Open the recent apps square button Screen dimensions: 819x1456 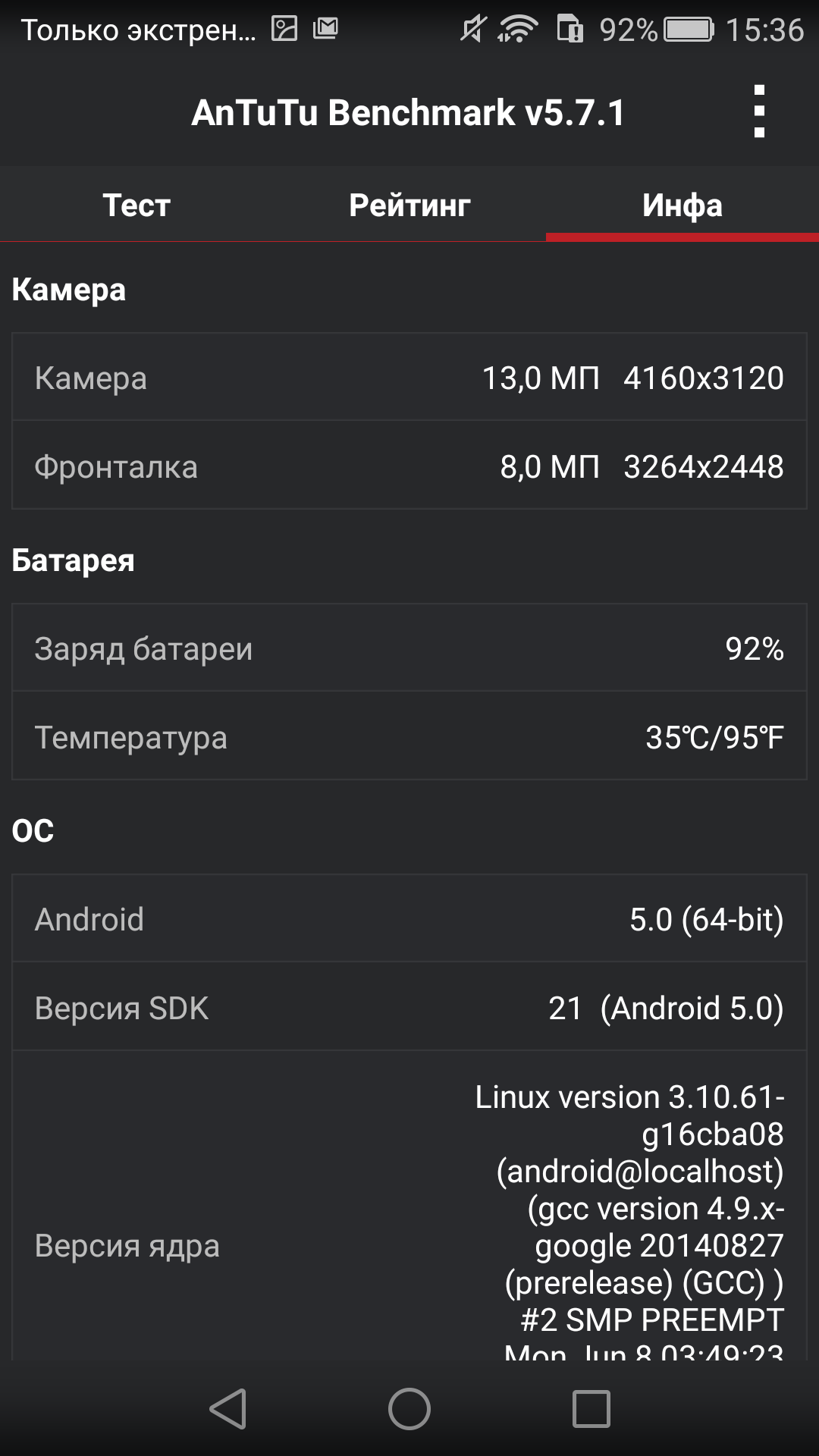pyautogui.click(x=591, y=1409)
